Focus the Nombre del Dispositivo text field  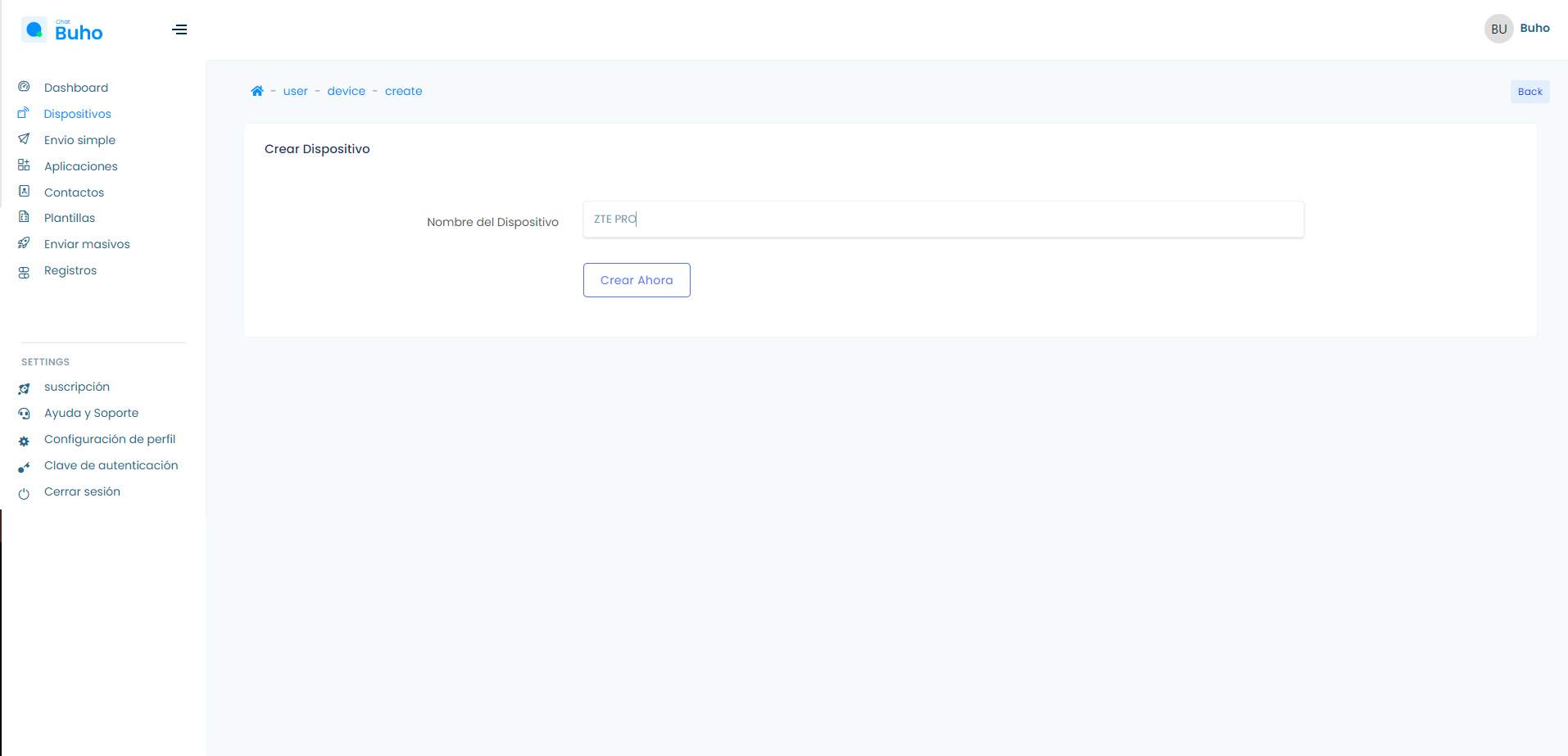tap(942, 220)
